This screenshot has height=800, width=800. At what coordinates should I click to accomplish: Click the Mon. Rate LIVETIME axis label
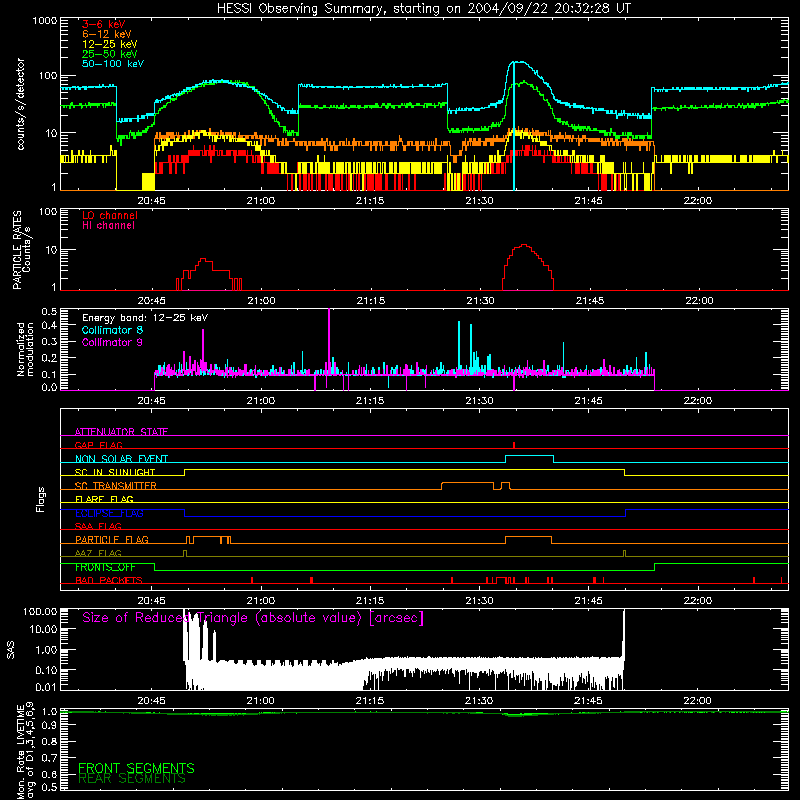pyautogui.click(x=26, y=751)
